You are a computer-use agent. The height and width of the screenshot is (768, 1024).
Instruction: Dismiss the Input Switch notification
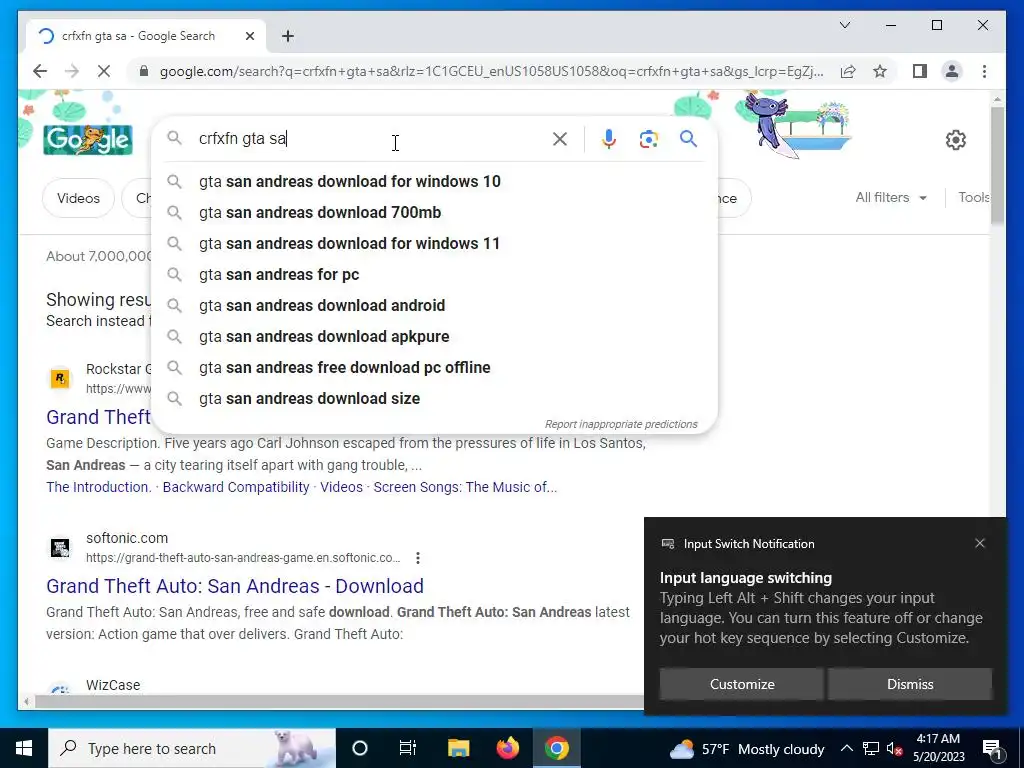(x=910, y=684)
